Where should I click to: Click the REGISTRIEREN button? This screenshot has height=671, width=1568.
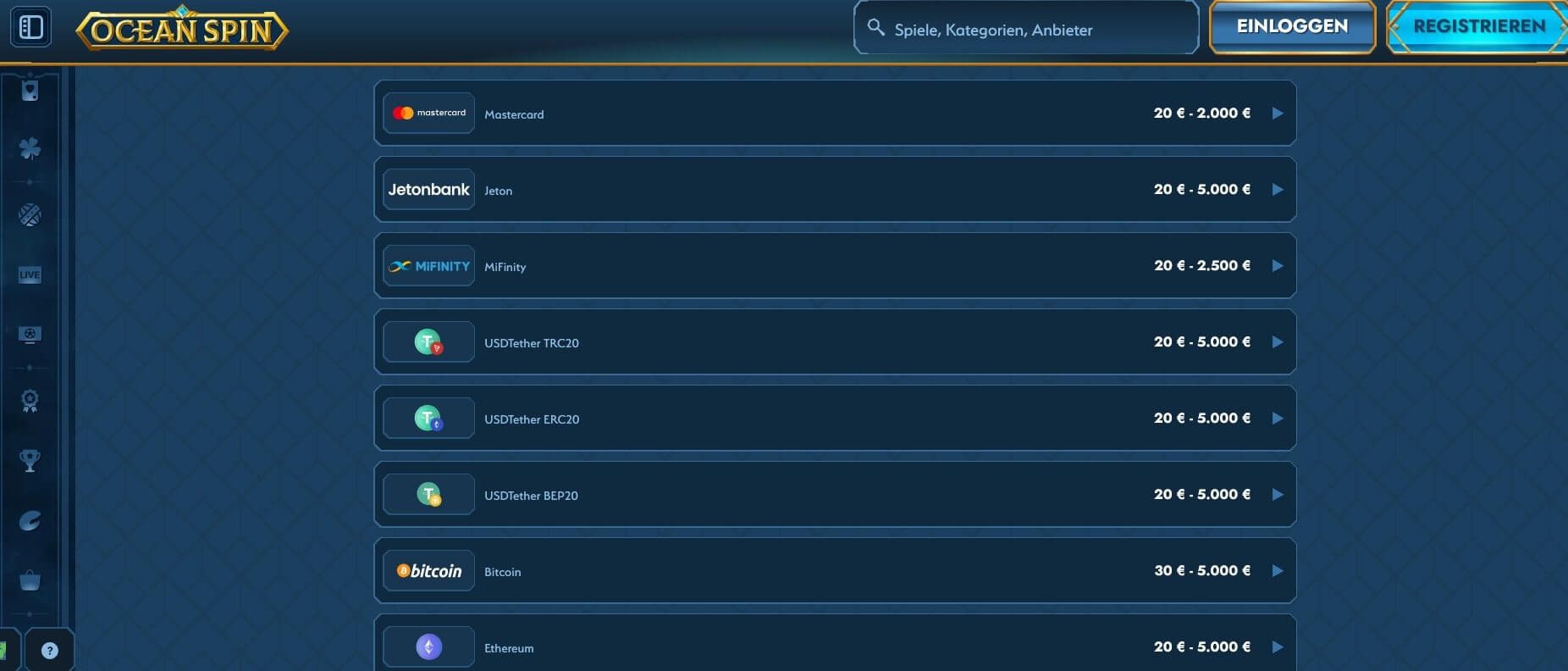[x=1478, y=27]
